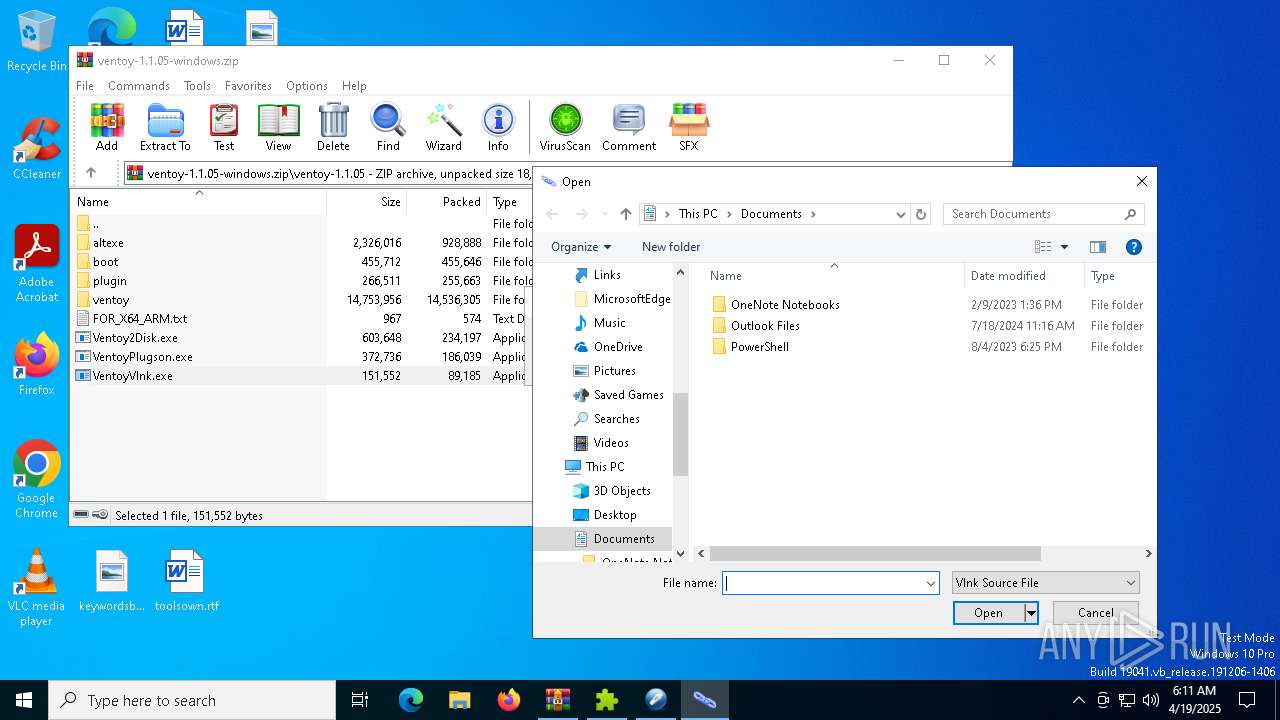
Task: Select the altexe folder in WinRAR
Action: click(108, 243)
